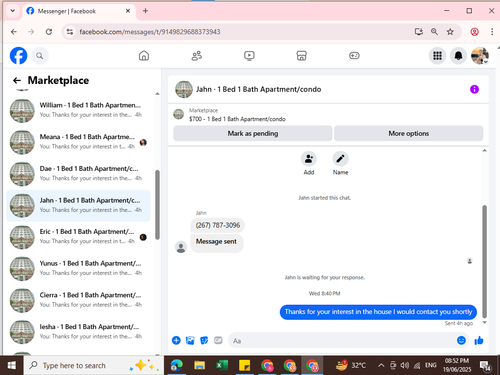Image resolution: width=500 pixels, height=375 pixels.
Task: Open the Facebook home logo
Action: (18, 56)
